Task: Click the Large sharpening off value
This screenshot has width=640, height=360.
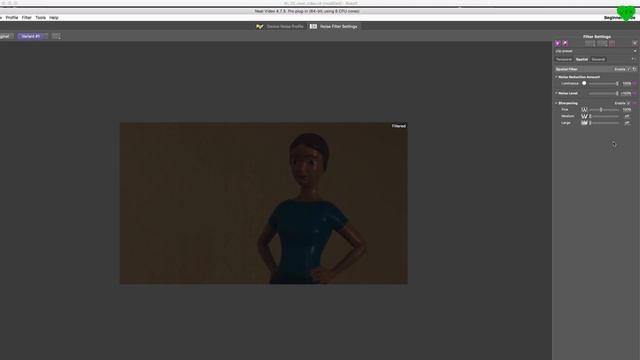Action: 627,123
